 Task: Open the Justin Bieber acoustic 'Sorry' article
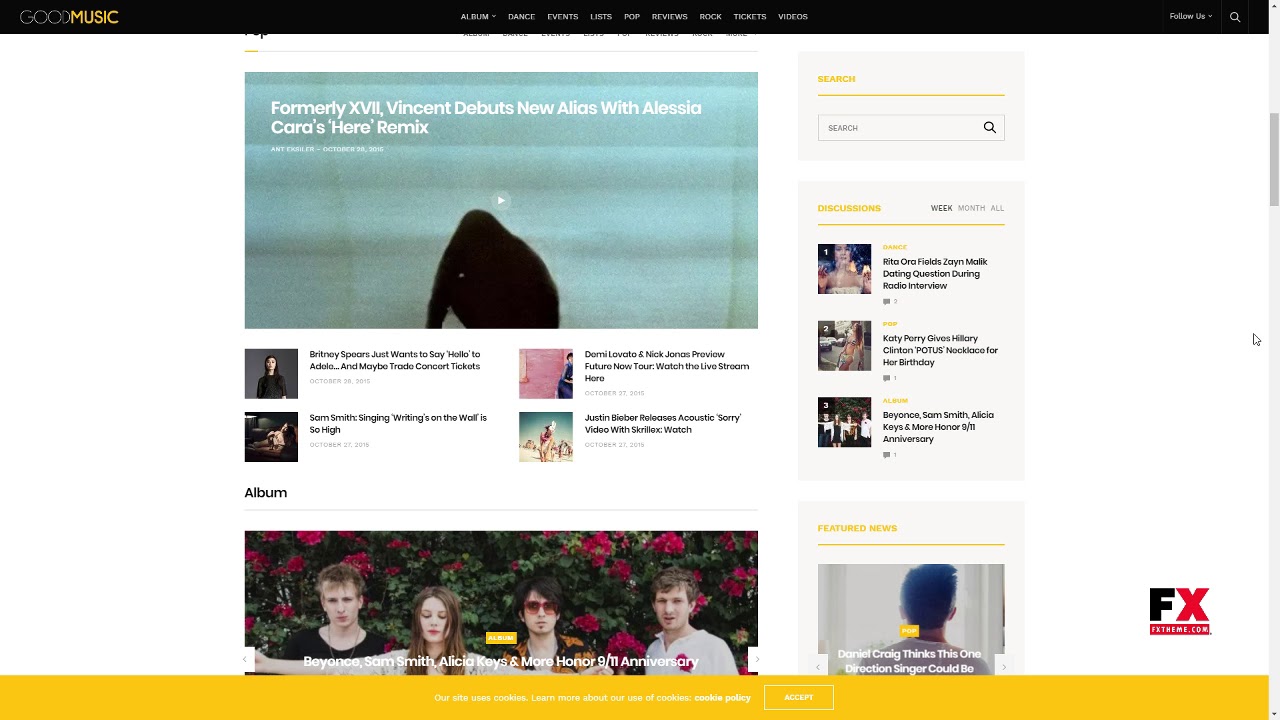[663, 424]
